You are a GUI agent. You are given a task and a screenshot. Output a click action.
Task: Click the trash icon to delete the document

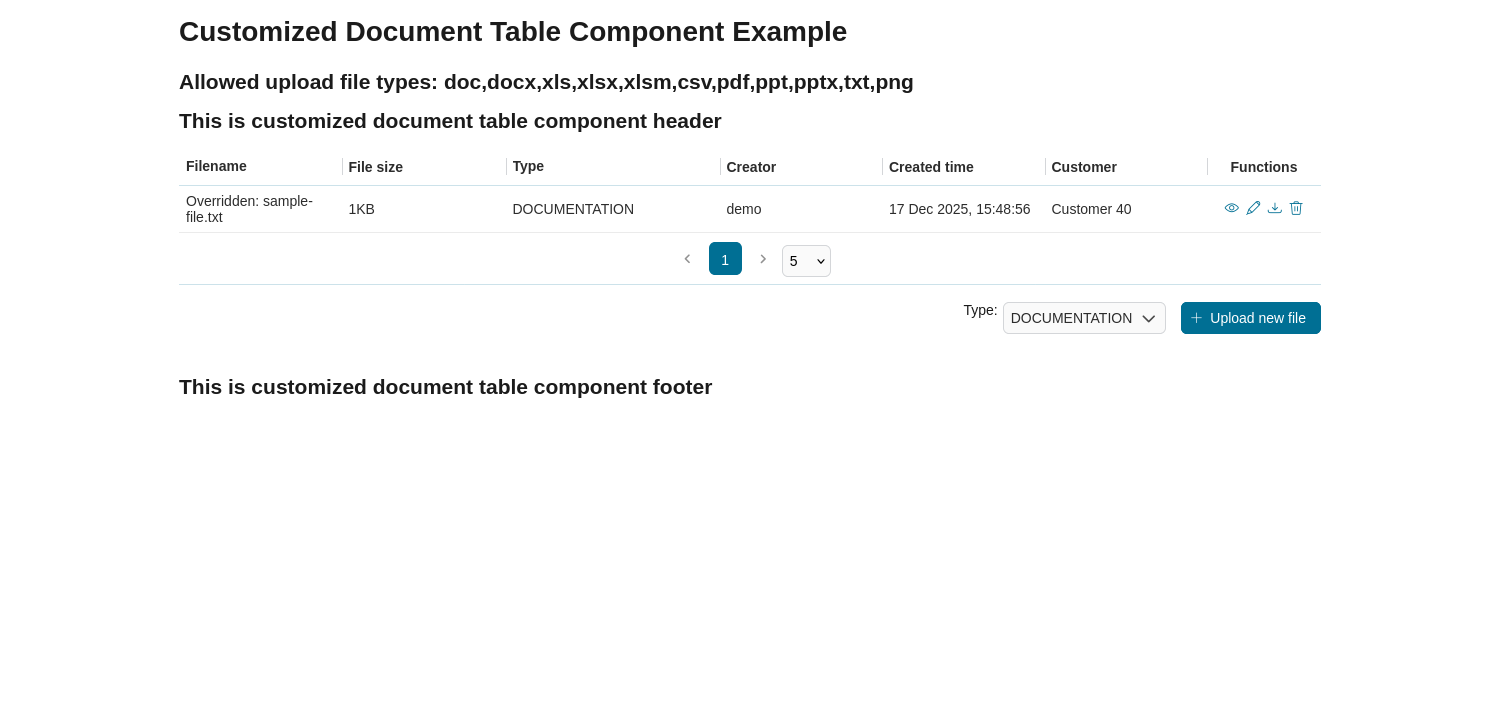click(x=1296, y=208)
